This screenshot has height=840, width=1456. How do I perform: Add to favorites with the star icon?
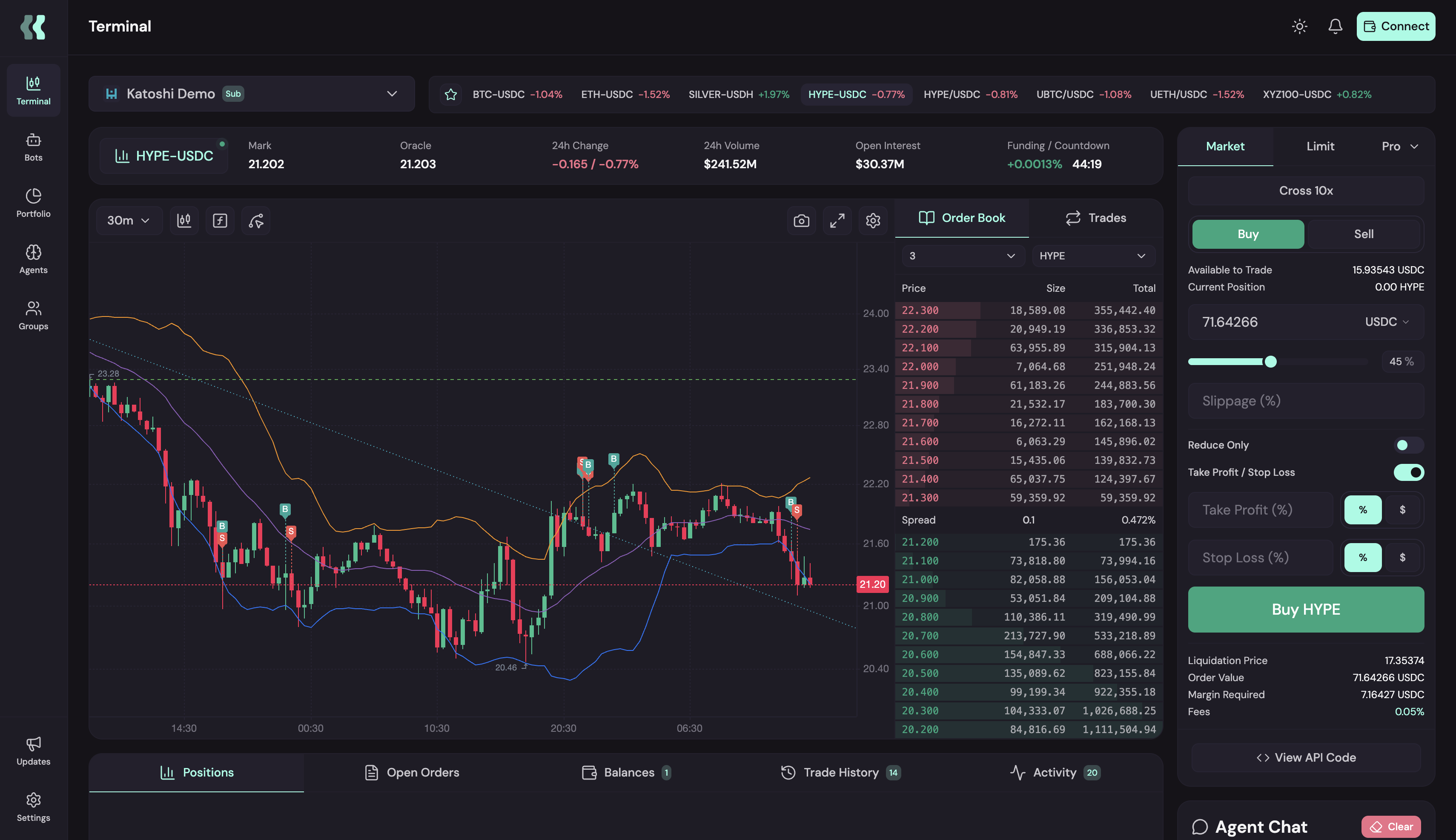[x=450, y=95]
